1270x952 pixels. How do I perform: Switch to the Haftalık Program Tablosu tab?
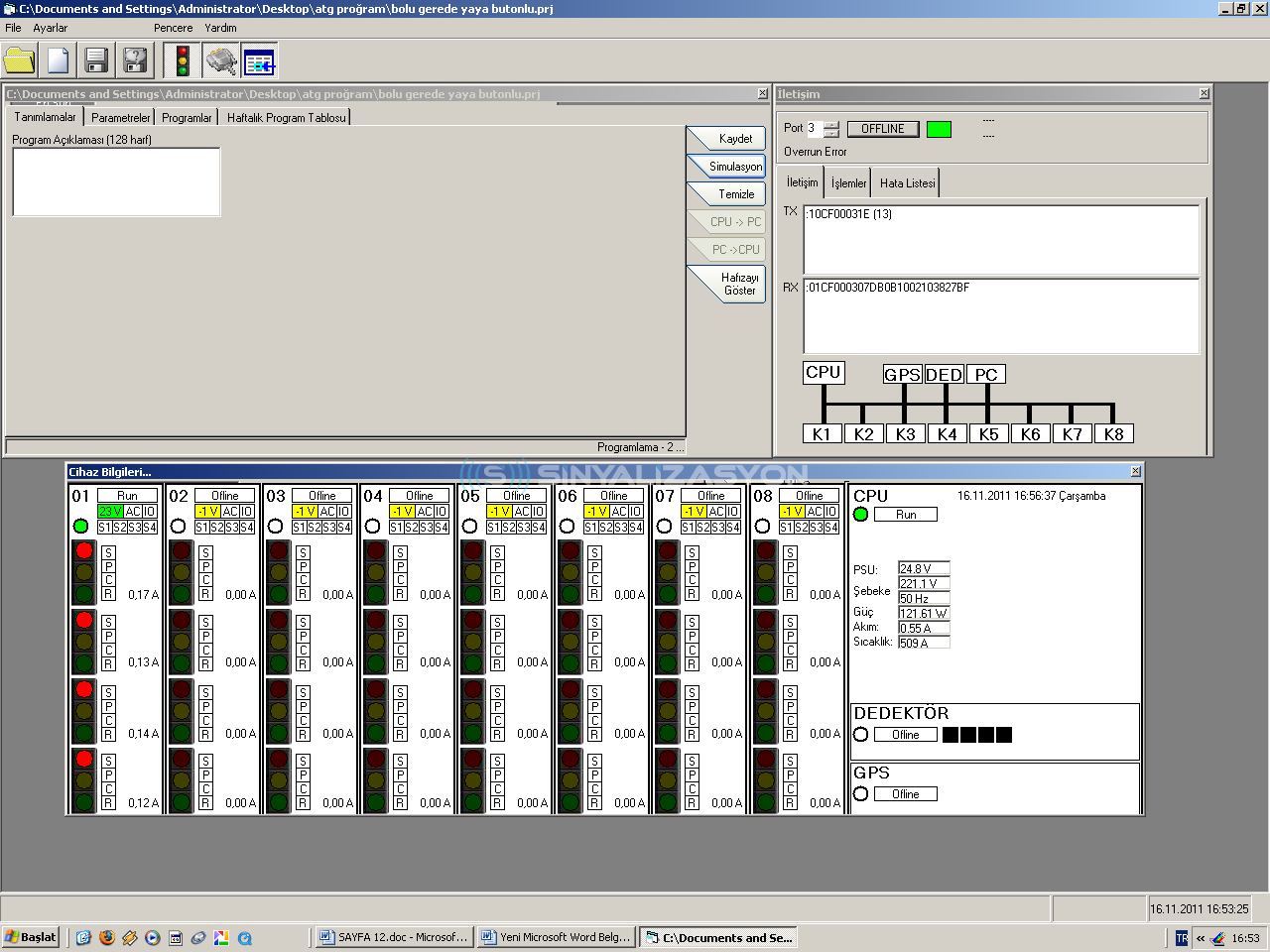pos(286,116)
